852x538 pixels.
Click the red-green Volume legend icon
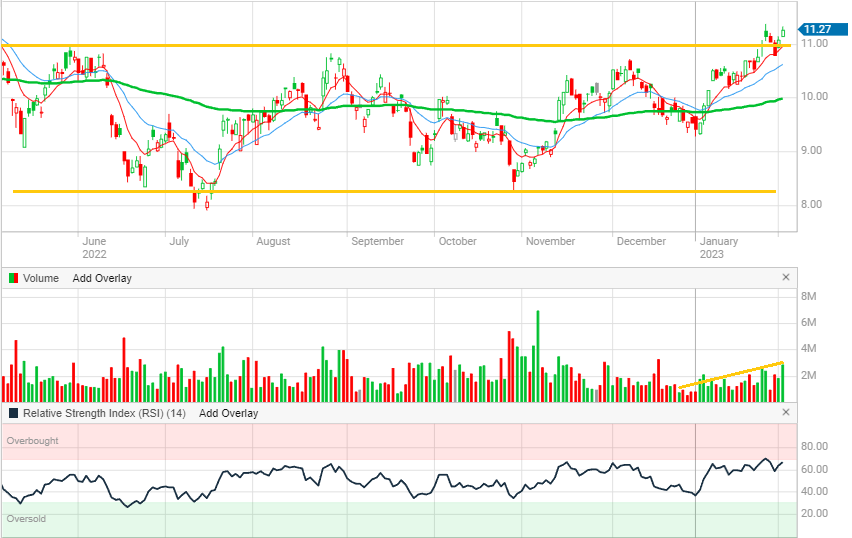click(x=13, y=278)
